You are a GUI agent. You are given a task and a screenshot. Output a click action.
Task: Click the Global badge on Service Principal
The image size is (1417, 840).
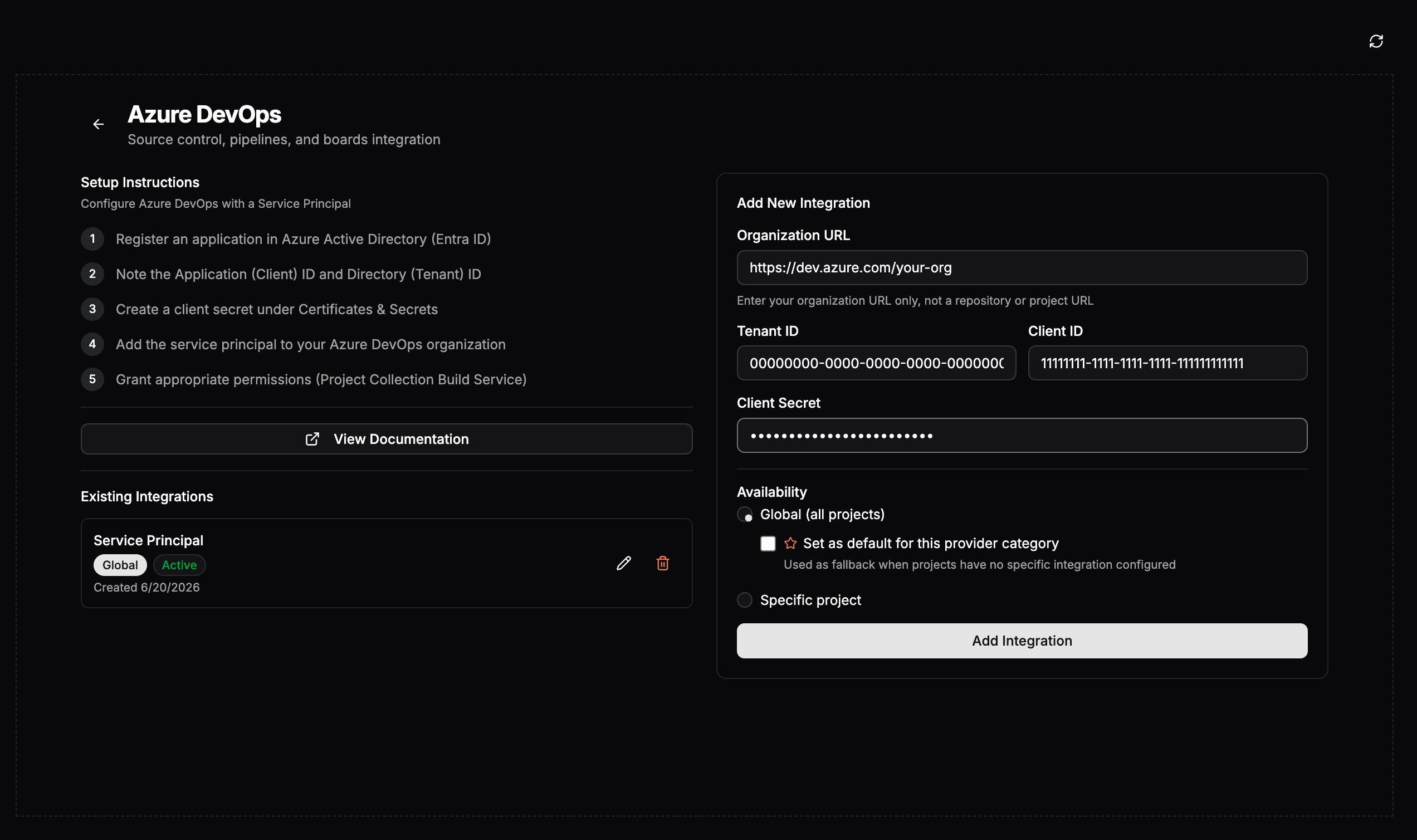120,565
